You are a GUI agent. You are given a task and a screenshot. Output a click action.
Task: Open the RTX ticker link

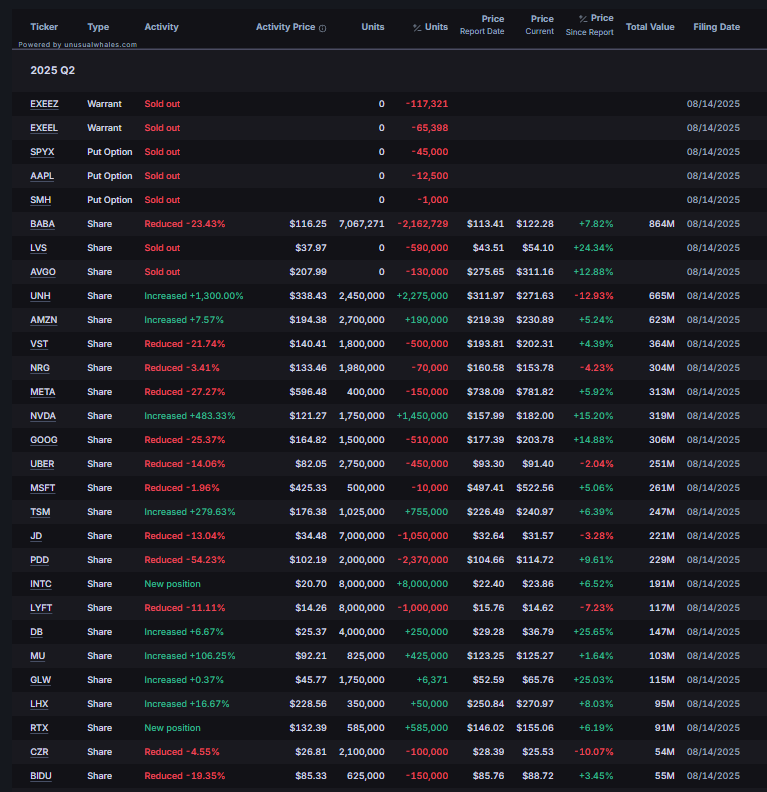[x=39, y=728]
